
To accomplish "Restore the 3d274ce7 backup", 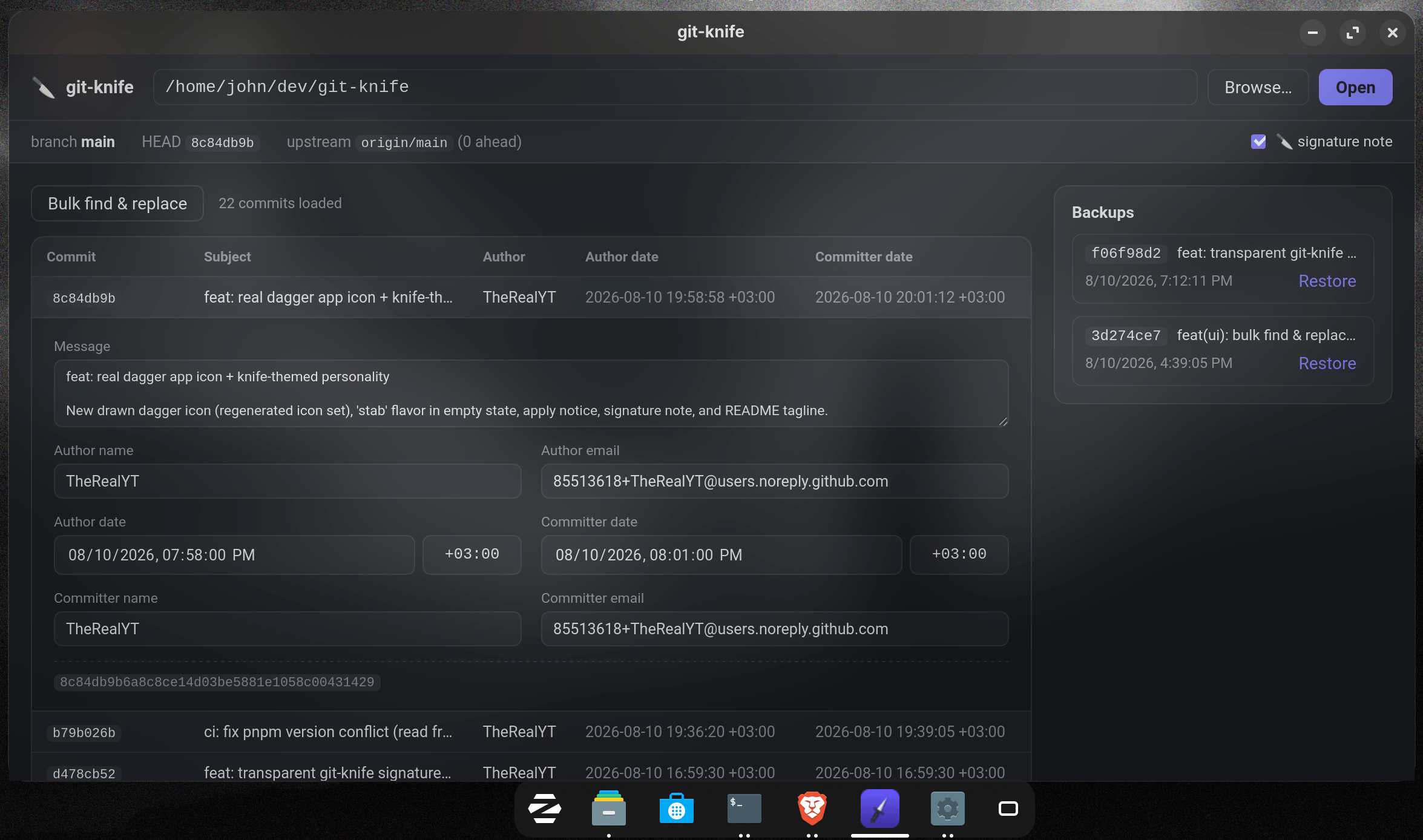I will click(1327, 363).
